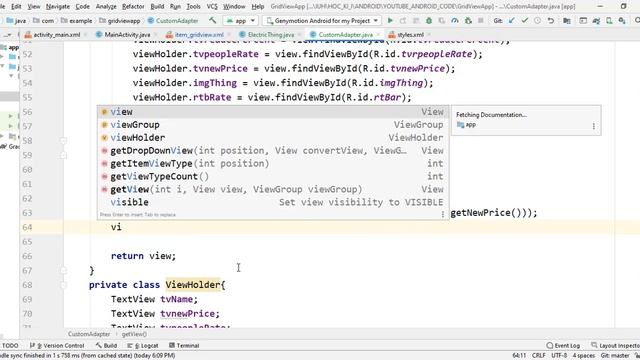This screenshot has height=360, width=640.
Task: Click the Git revert arrow icon
Action: [551, 20]
